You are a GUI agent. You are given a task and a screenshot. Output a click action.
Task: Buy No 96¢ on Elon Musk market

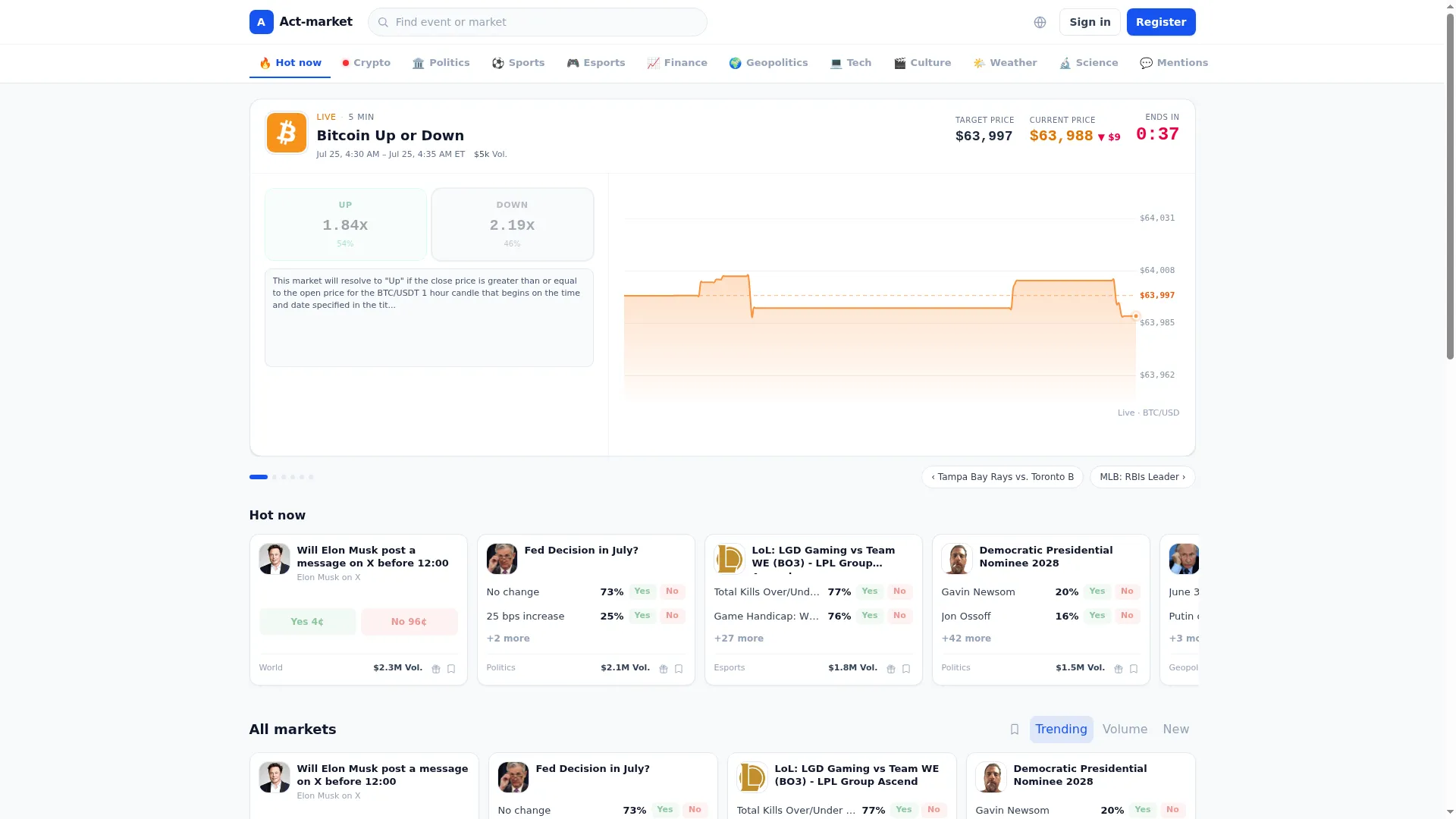tap(409, 622)
